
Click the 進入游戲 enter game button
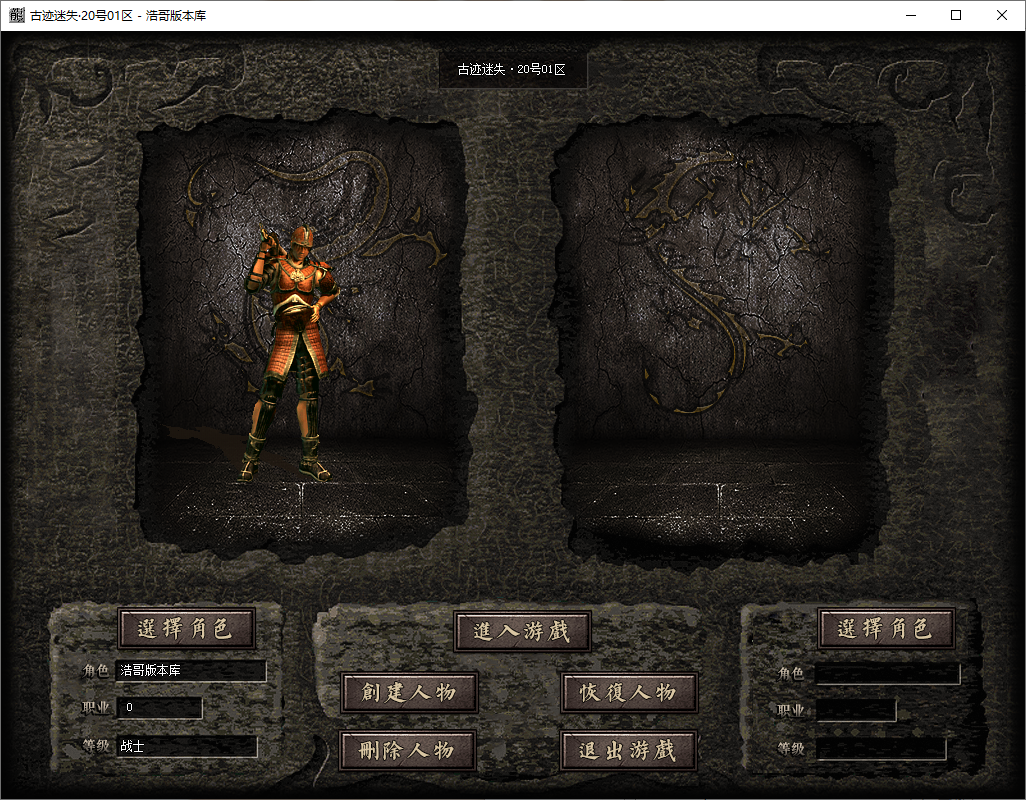[x=522, y=631]
